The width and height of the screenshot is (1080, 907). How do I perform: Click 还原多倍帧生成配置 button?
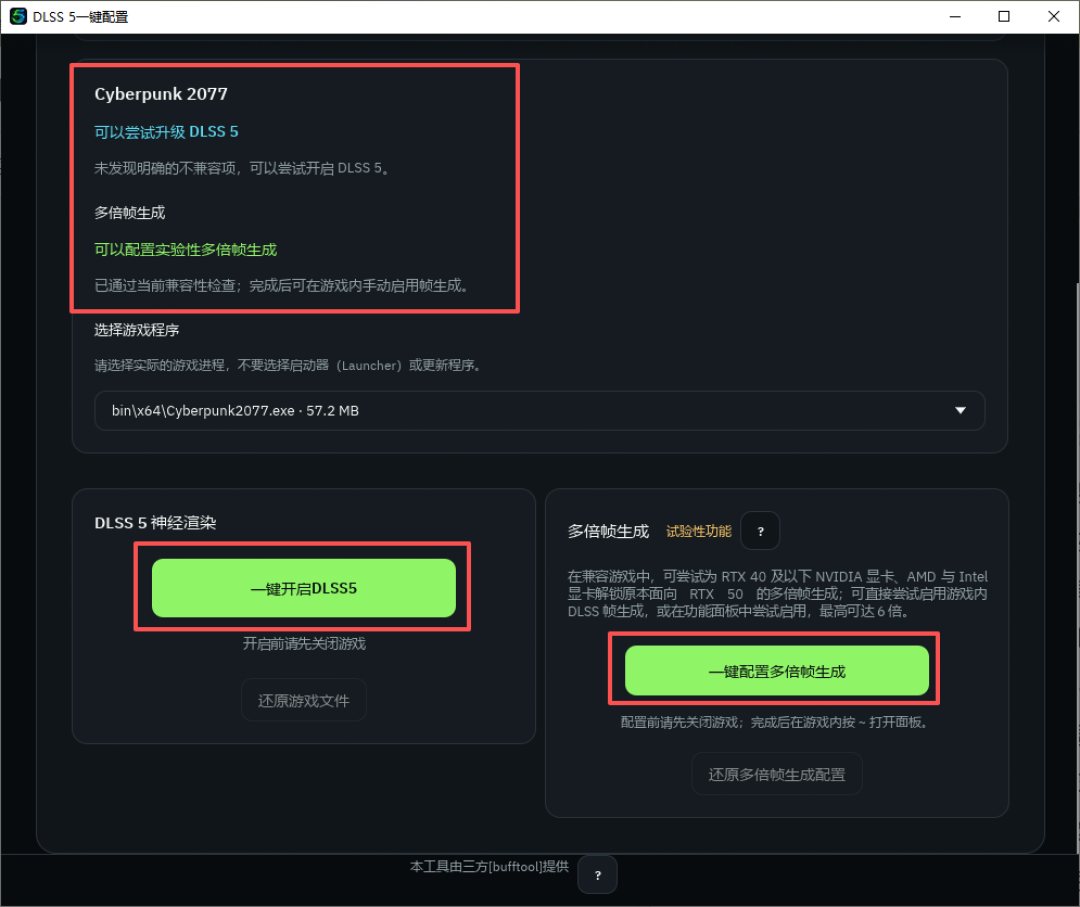(x=776, y=774)
